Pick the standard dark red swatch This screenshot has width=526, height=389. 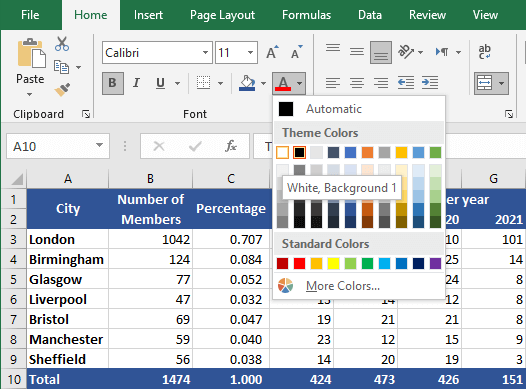point(282,263)
